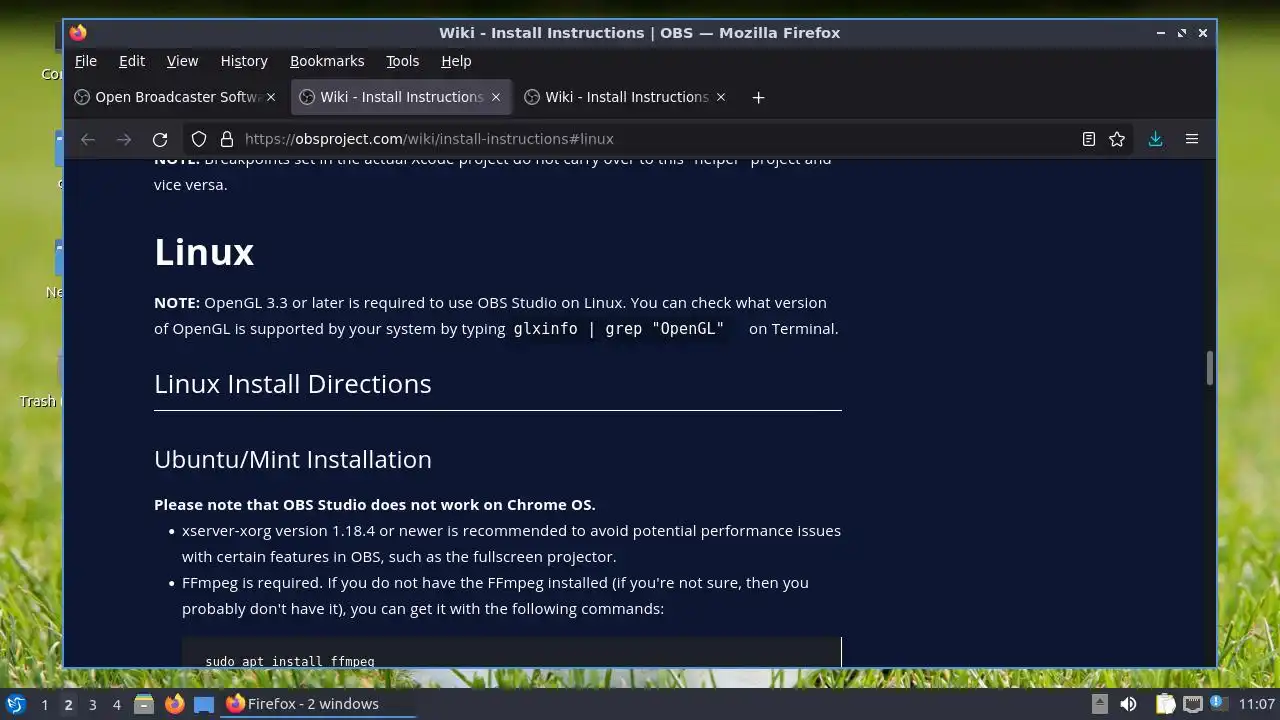
Task: Toggle reader view in address bar
Action: (1089, 139)
